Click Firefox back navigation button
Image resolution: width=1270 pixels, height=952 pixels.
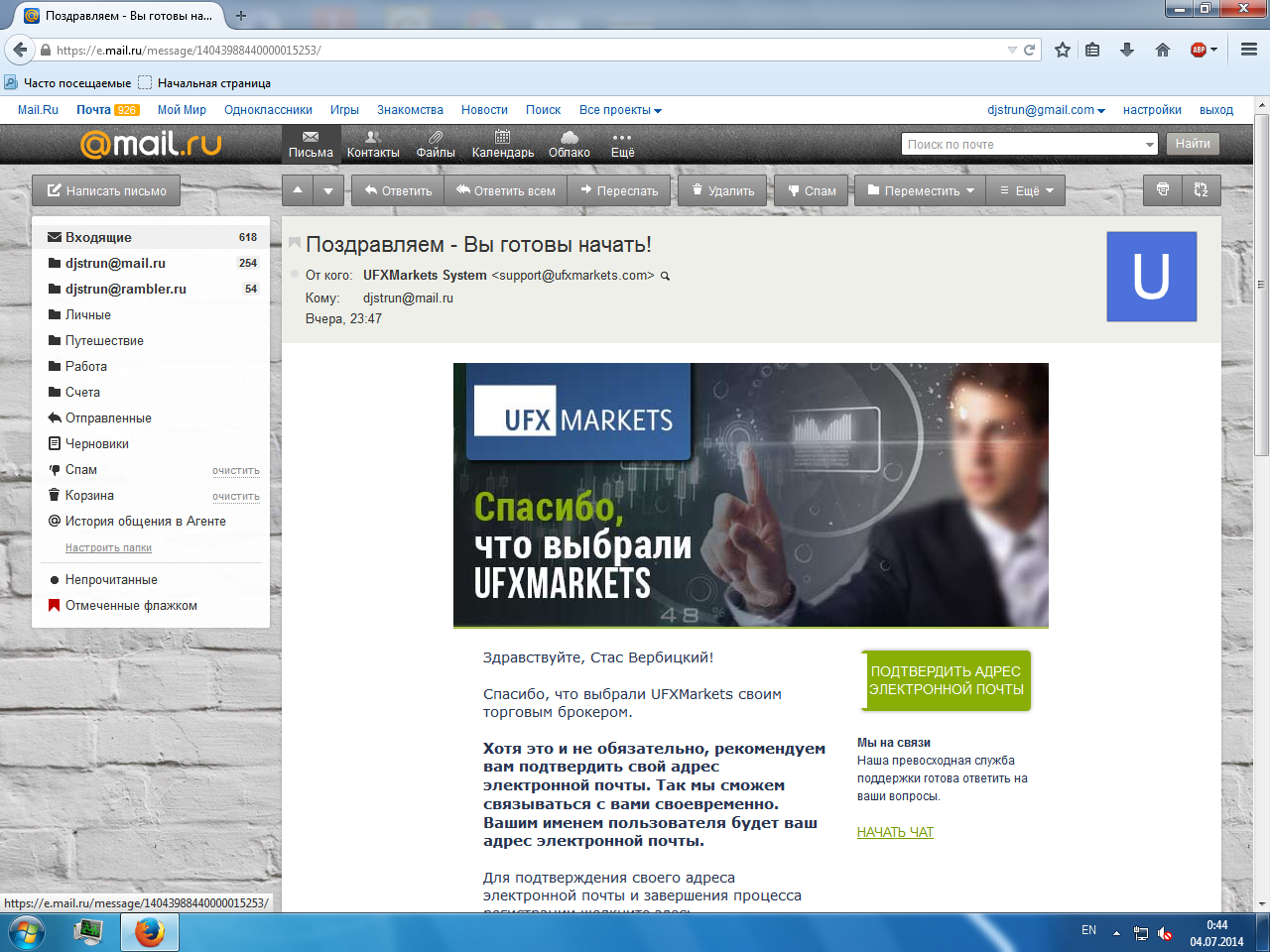coord(21,50)
